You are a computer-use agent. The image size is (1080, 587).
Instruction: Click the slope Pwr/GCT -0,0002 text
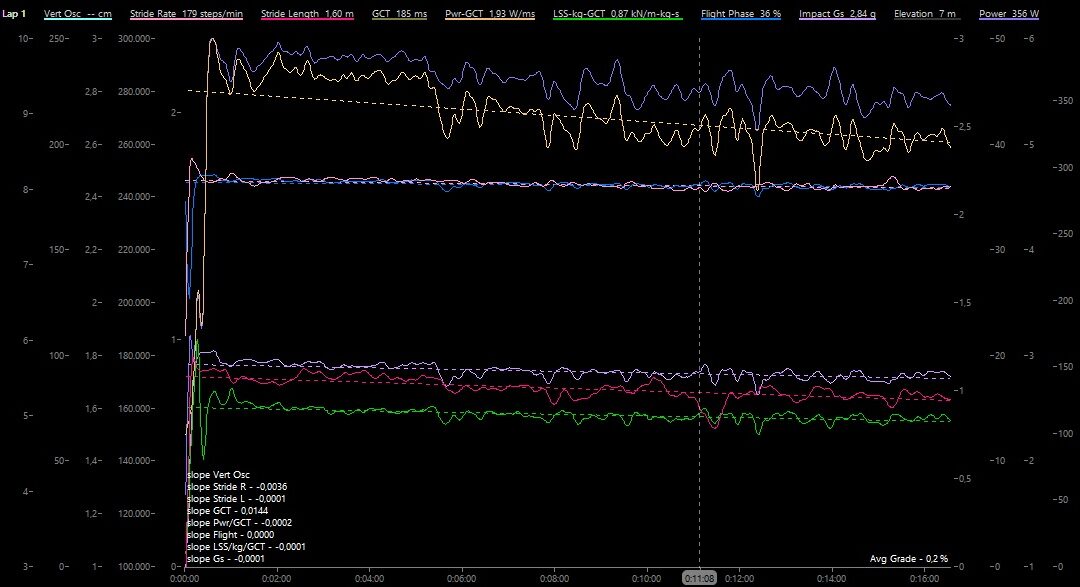[x=239, y=523]
